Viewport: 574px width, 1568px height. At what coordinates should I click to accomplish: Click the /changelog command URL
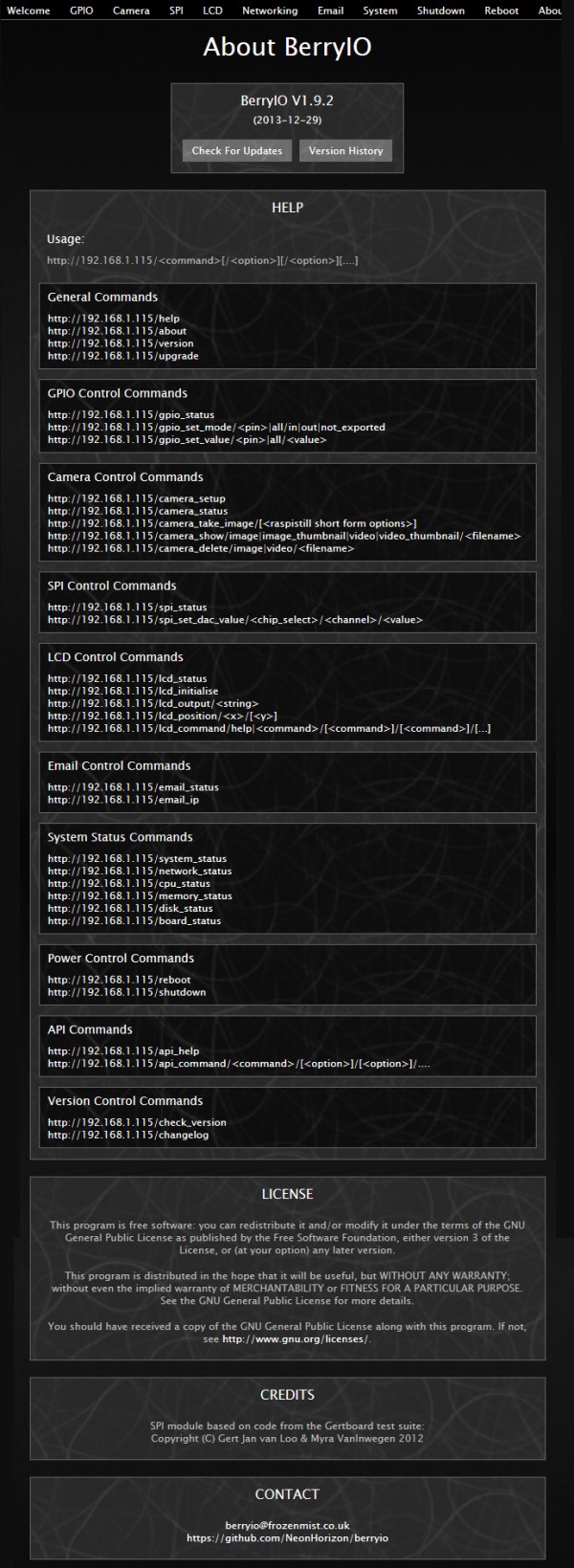click(x=128, y=1135)
